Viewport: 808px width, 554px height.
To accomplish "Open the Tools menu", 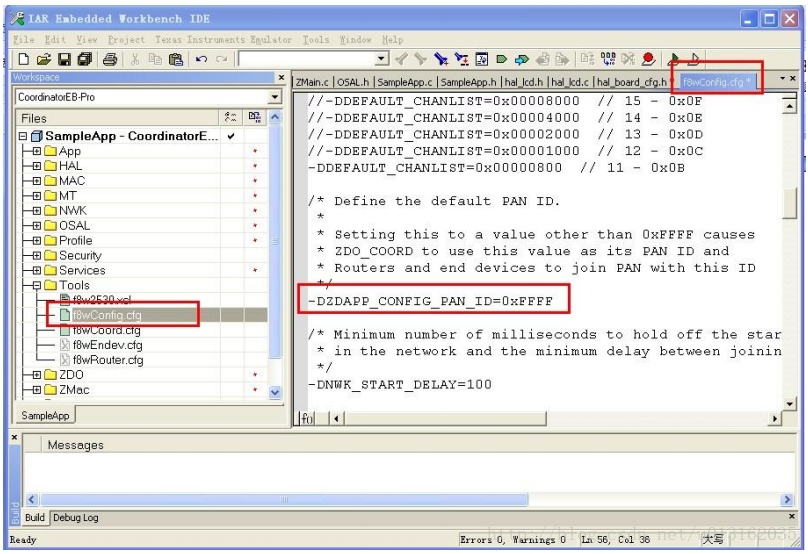I will (x=315, y=40).
